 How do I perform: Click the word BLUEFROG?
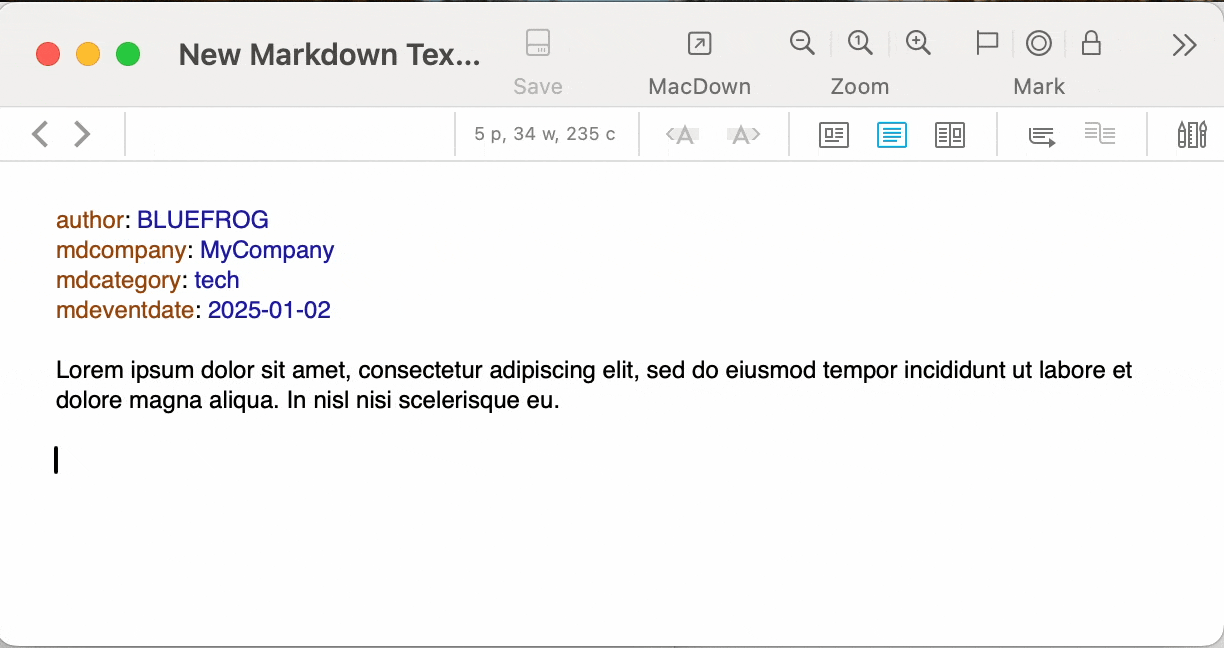point(203,220)
